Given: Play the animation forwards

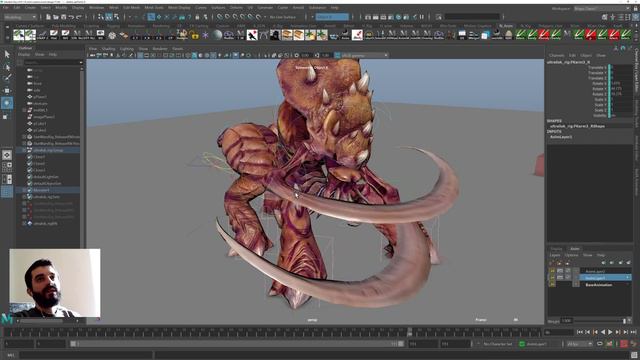Looking at the screenshot, I should pos(610,332).
